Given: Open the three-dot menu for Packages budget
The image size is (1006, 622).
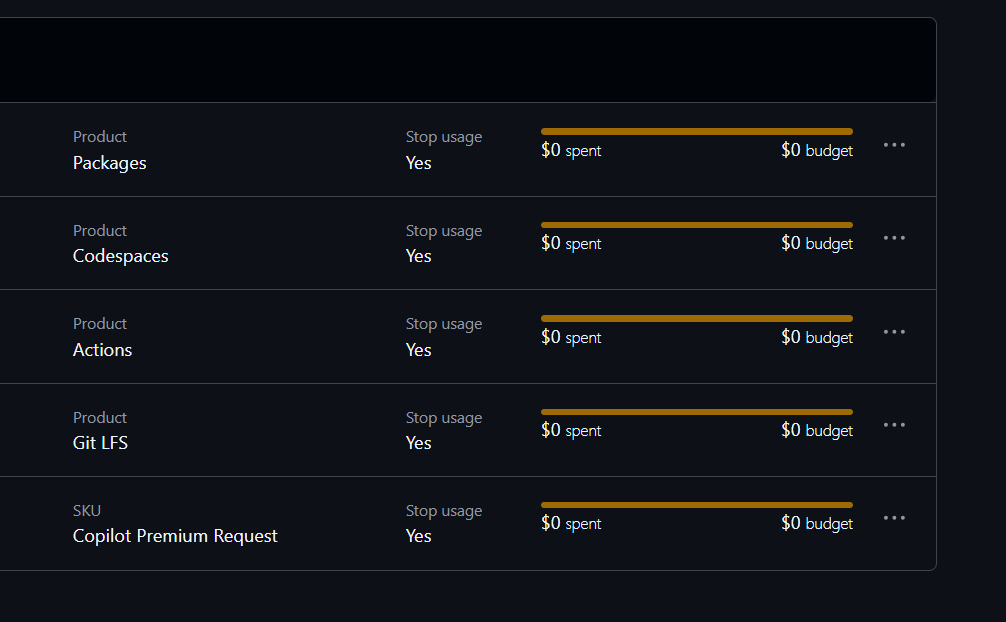Looking at the screenshot, I should point(894,145).
